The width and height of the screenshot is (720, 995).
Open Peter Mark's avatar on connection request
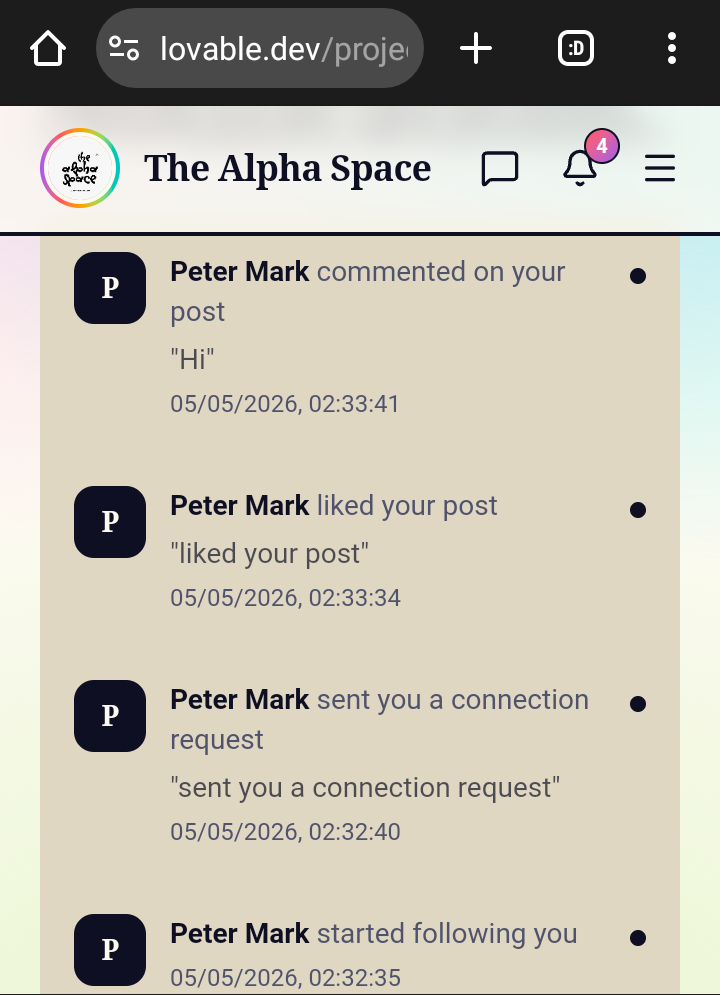point(110,716)
